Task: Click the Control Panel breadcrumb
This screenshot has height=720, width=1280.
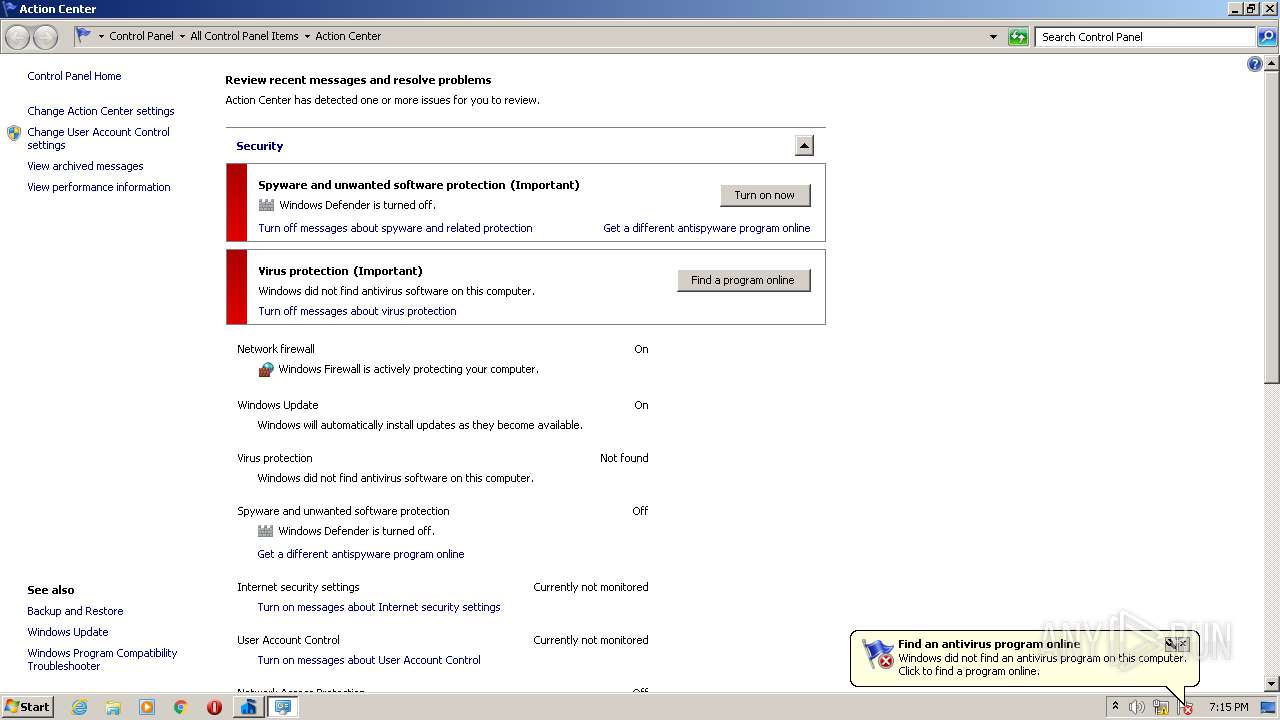Action: pyautogui.click(x=141, y=36)
